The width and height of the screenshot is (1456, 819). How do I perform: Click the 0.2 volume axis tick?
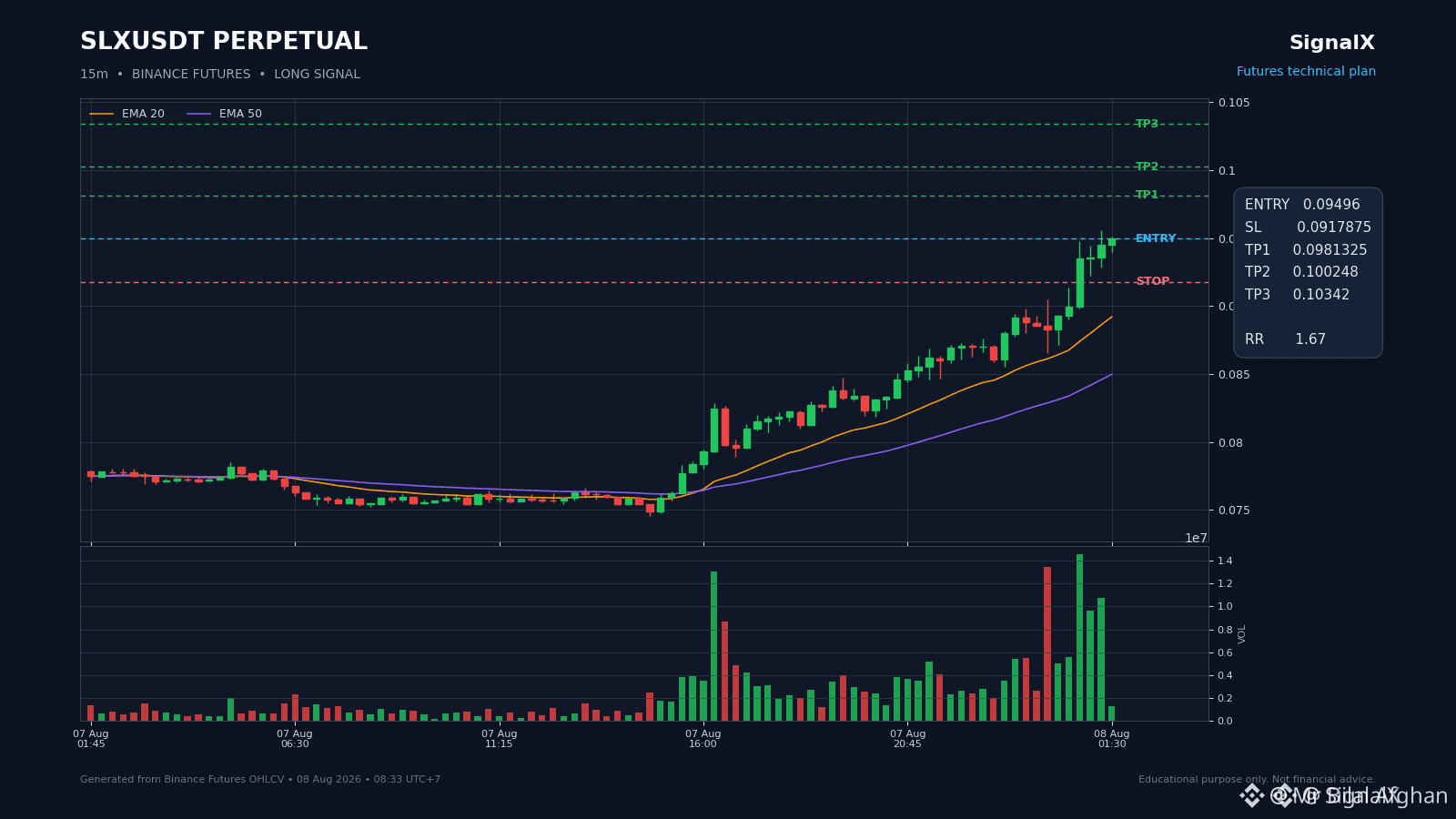click(x=1225, y=698)
